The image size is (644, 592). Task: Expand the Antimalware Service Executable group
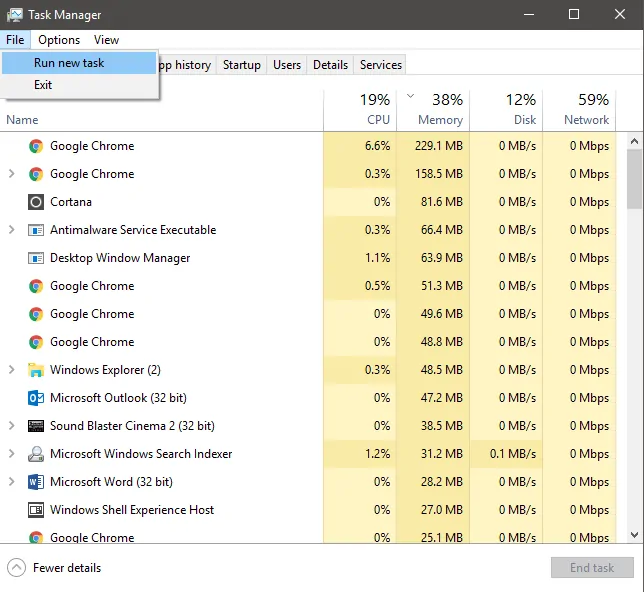click(12, 230)
